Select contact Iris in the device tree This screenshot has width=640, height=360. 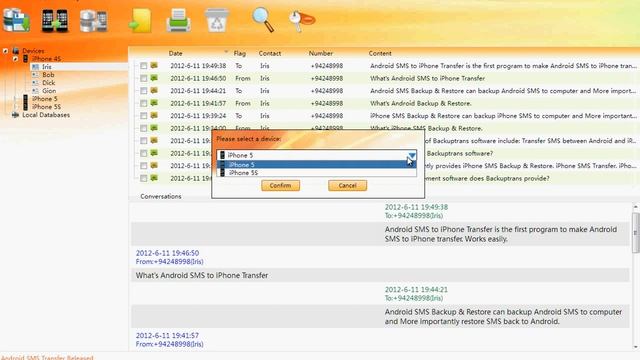point(47,67)
